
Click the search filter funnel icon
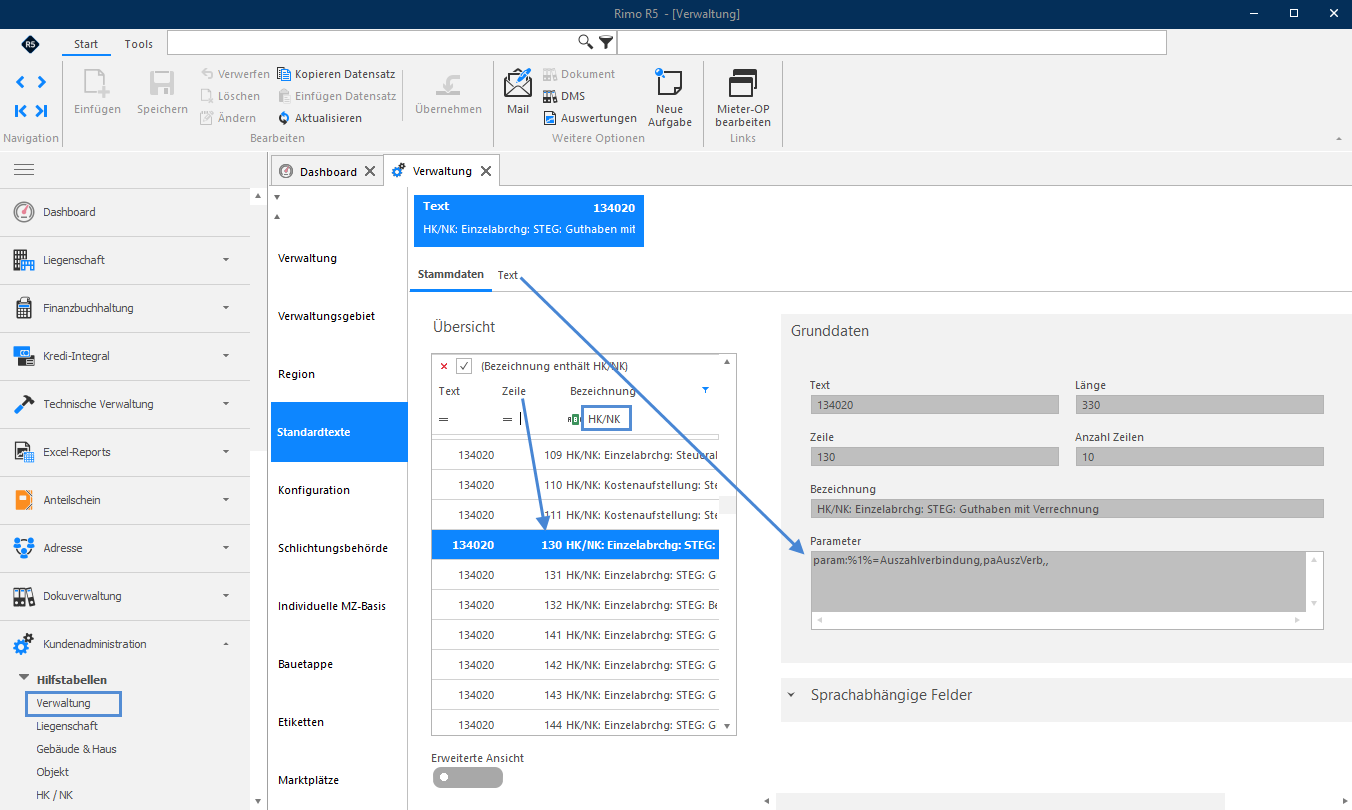605,42
